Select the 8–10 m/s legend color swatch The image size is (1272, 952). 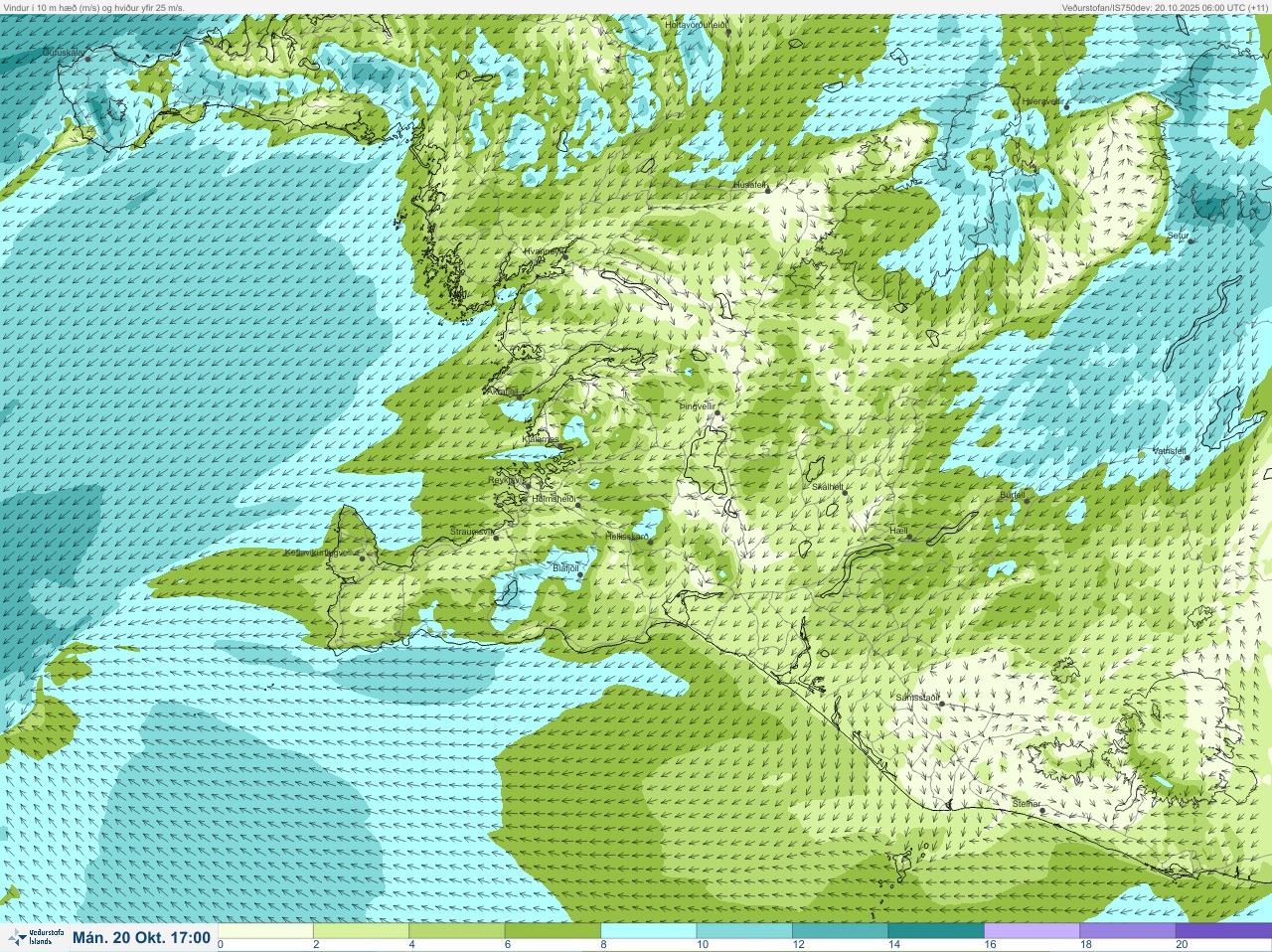tap(648, 931)
